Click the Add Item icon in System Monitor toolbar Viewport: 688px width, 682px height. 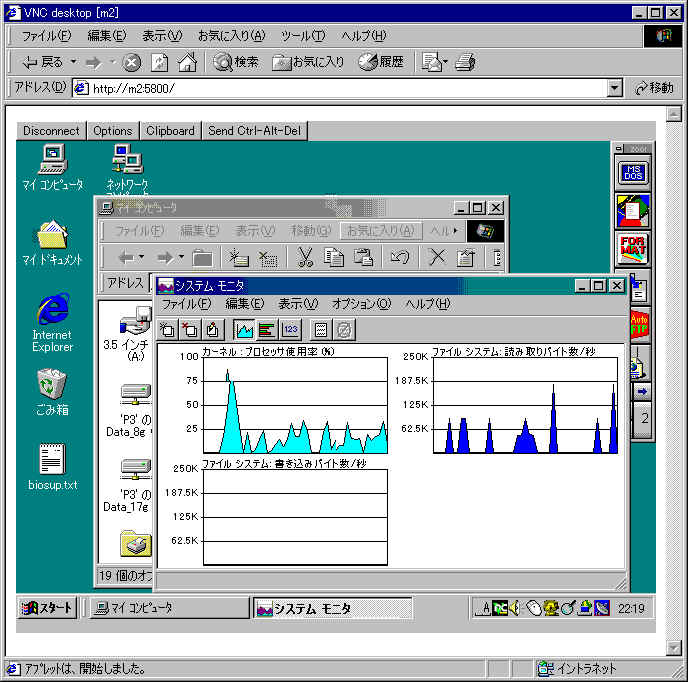[167, 329]
